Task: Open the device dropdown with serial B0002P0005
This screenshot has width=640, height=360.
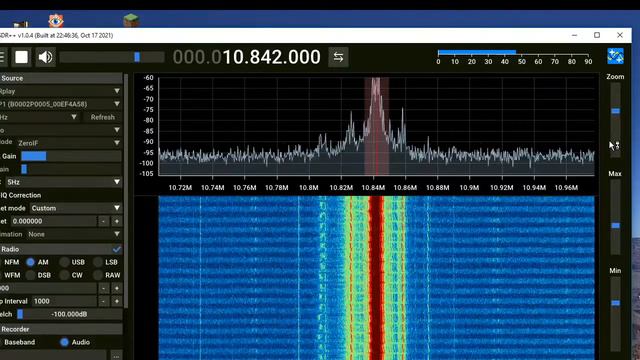Action: [61, 104]
